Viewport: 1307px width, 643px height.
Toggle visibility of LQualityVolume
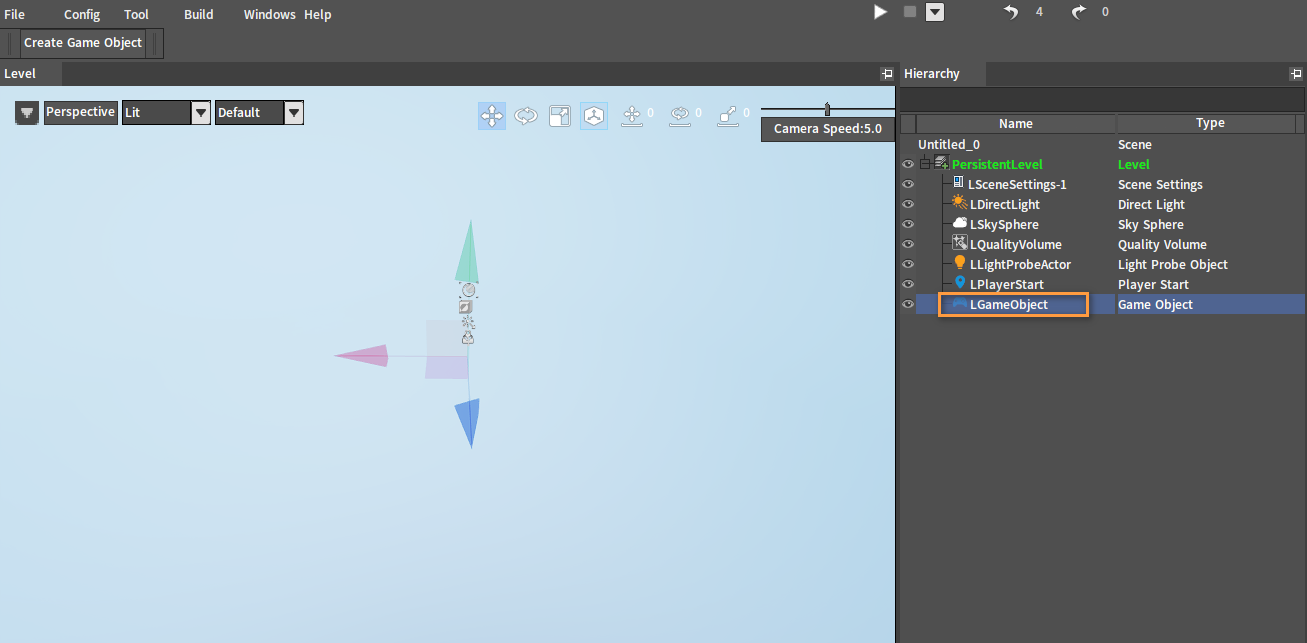908,245
